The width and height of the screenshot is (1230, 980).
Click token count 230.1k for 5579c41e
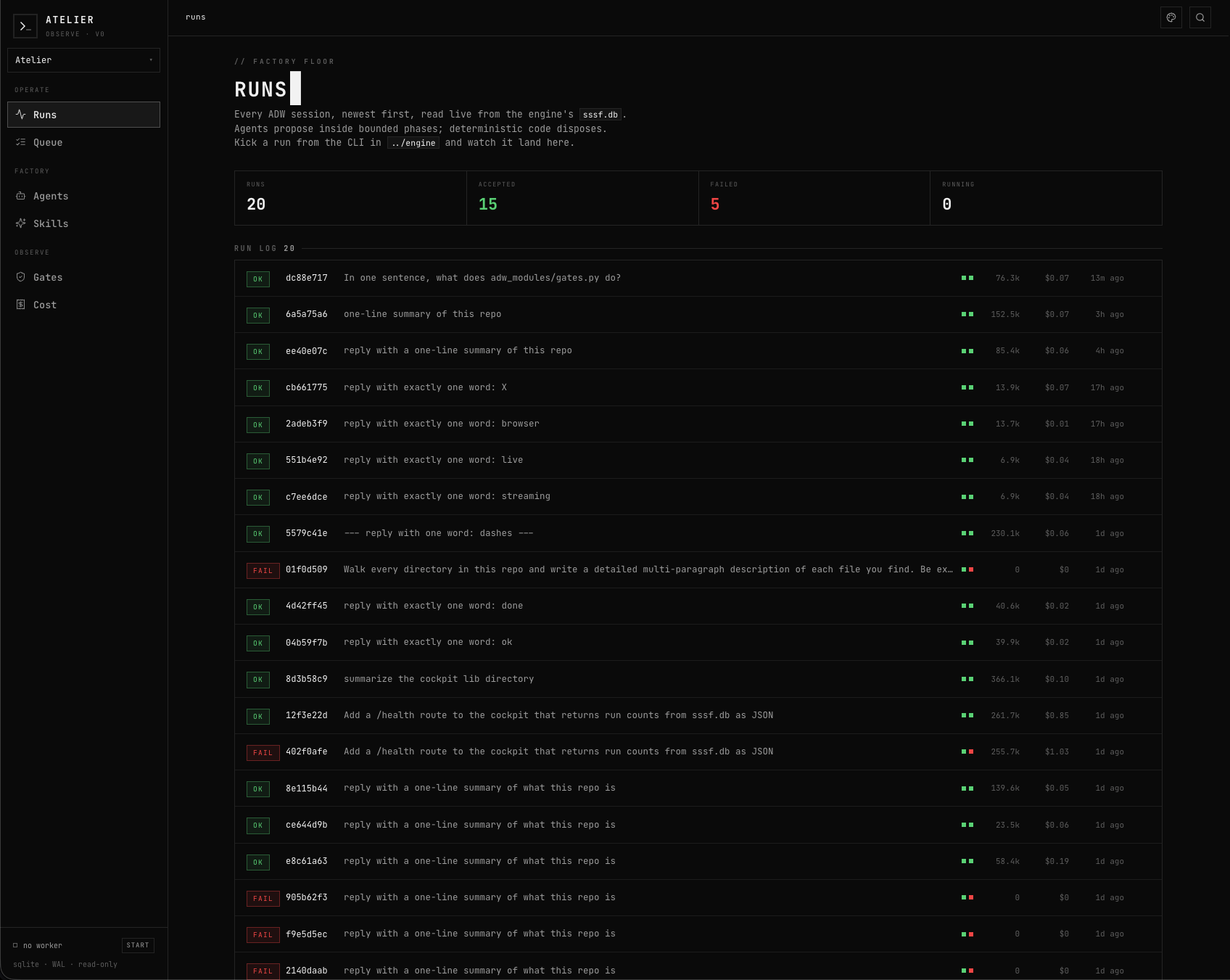coord(1005,533)
